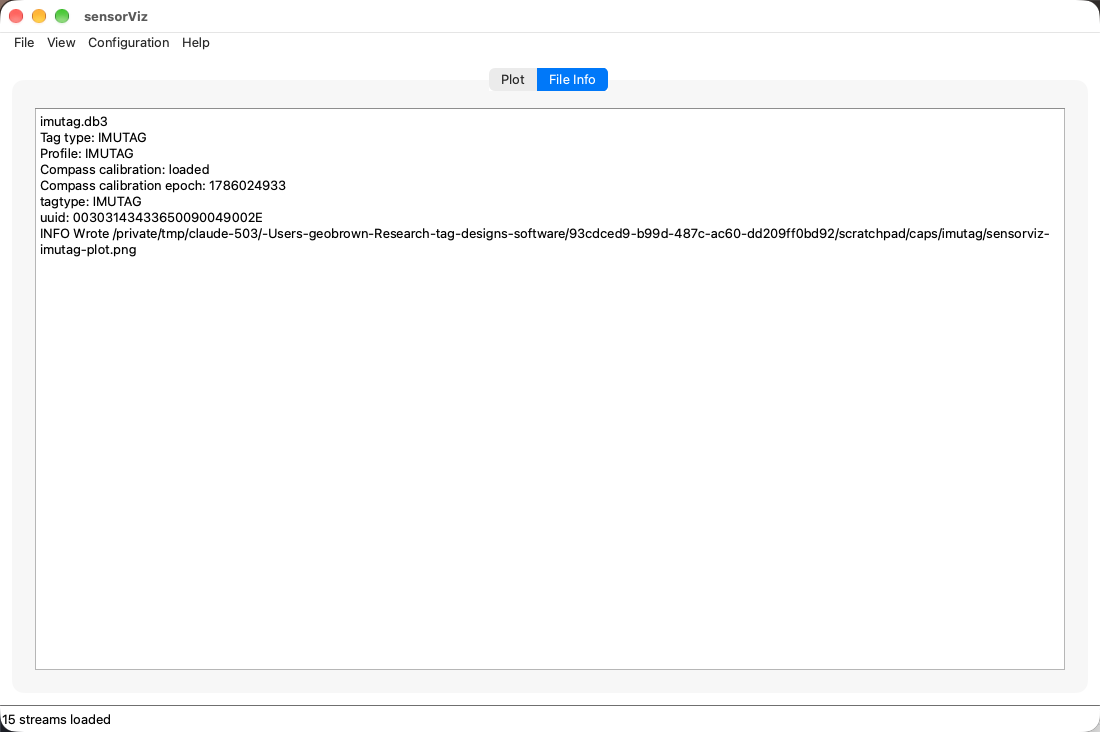Open the File menu
Screen dimensions: 1100x732
(24, 43)
